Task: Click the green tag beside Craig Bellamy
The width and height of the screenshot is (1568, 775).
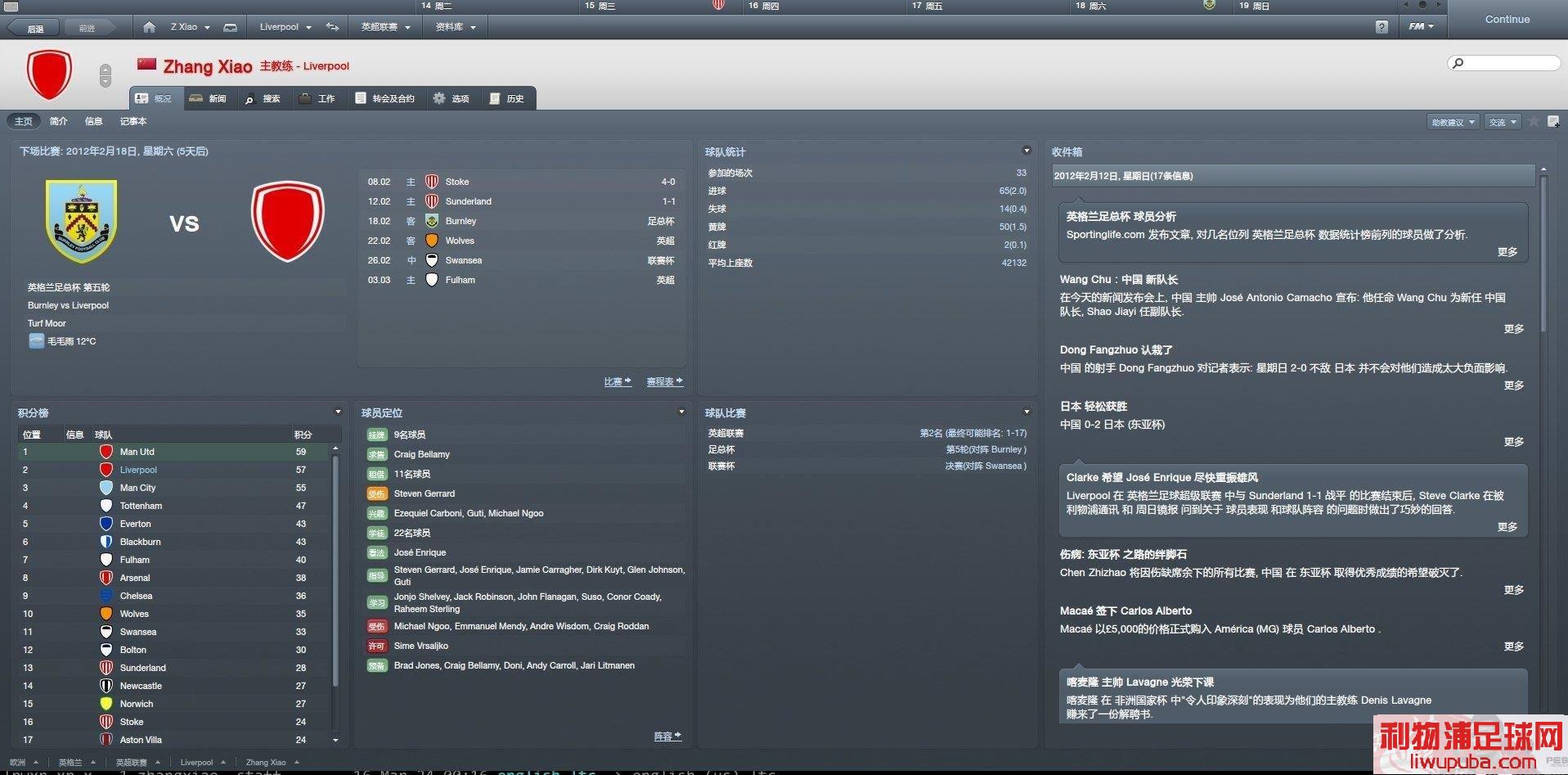Action: coord(376,454)
